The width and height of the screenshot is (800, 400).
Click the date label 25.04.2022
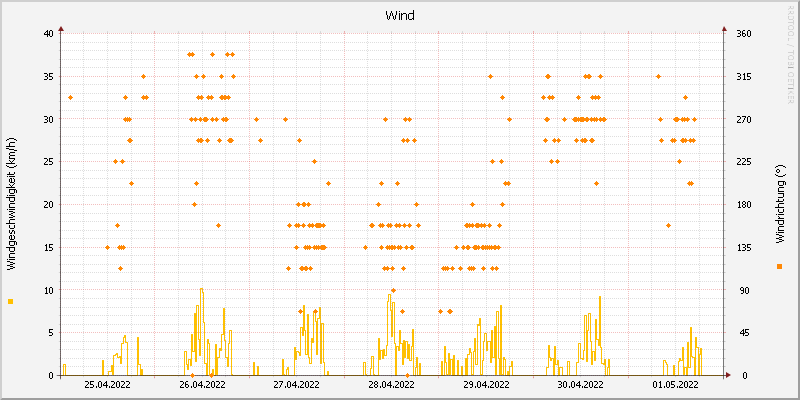(x=108, y=385)
